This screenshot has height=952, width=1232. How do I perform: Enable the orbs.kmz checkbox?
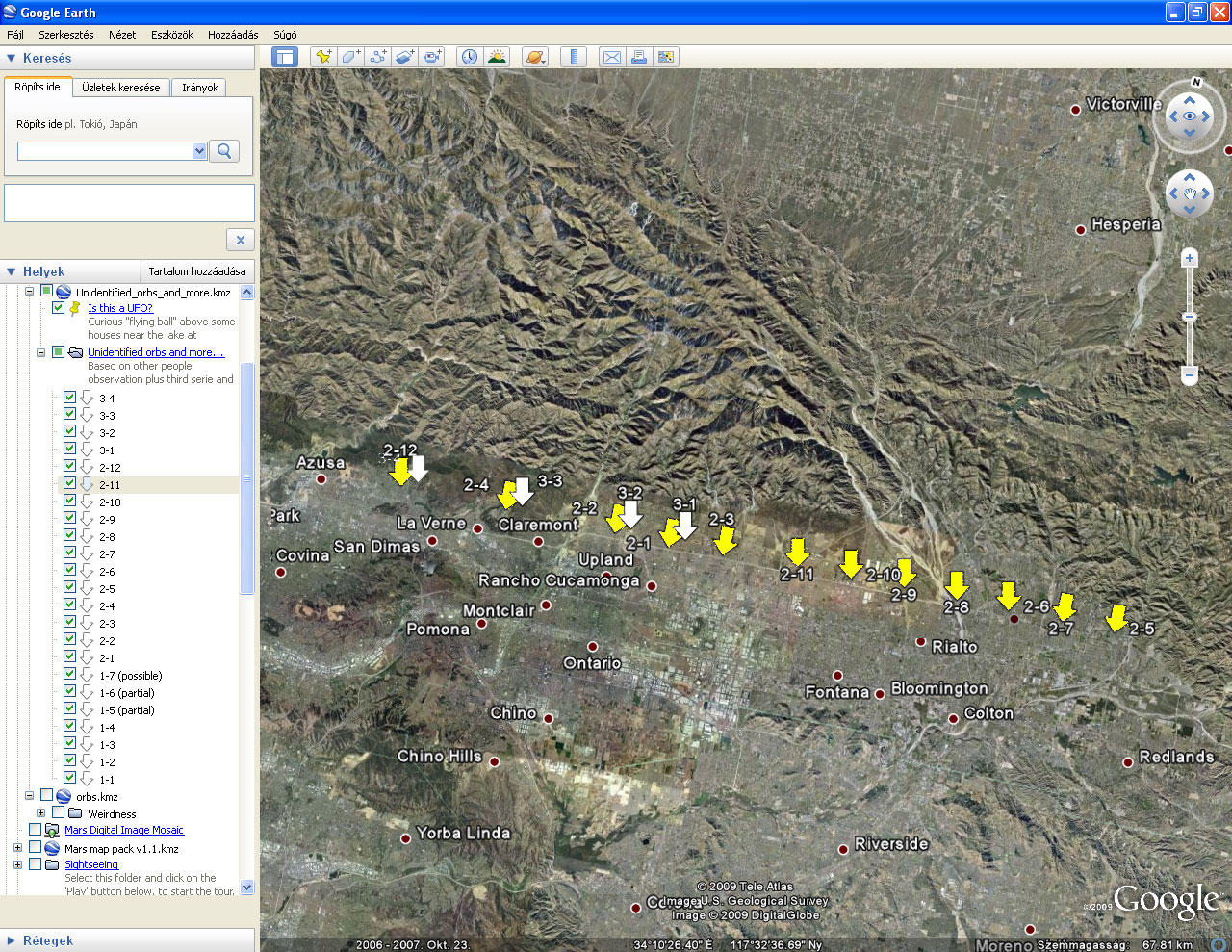click(46, 795)
